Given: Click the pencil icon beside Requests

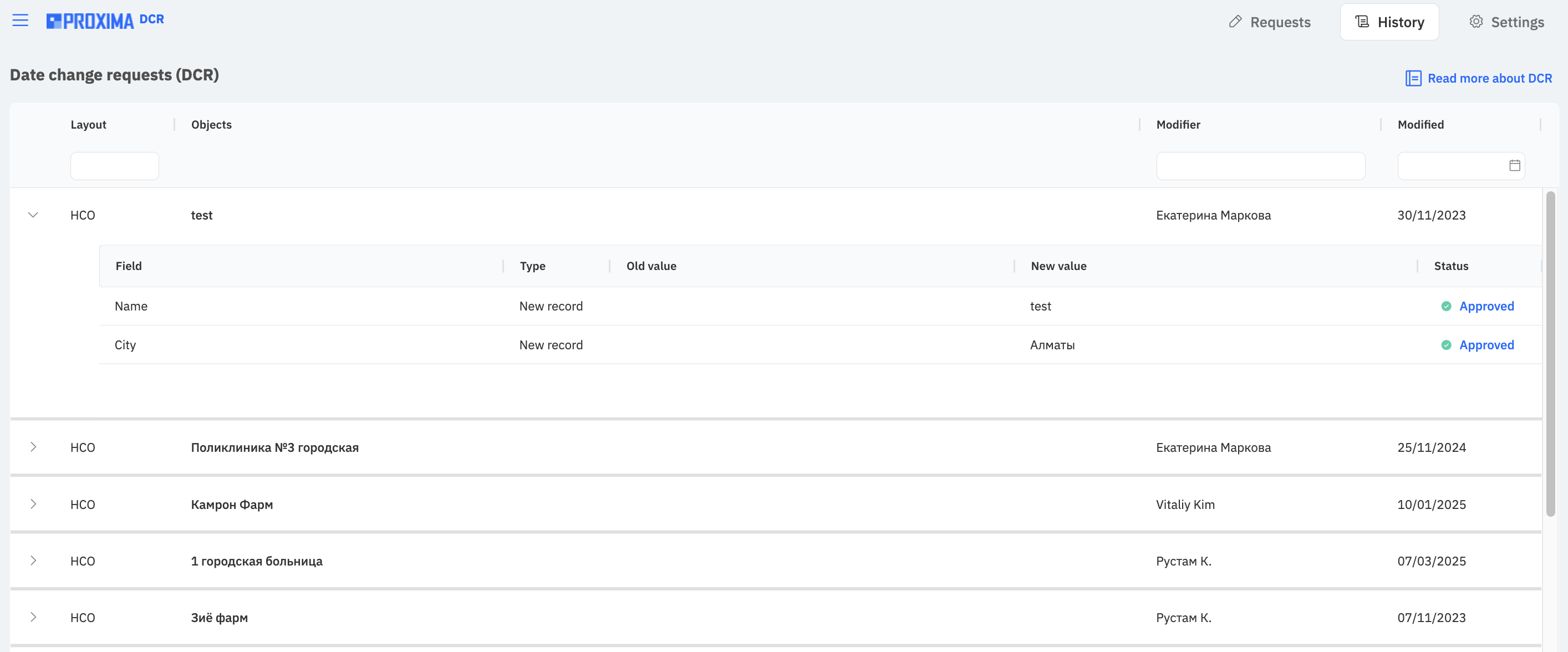Looking at the screenshot, I should pos(1235,22).
